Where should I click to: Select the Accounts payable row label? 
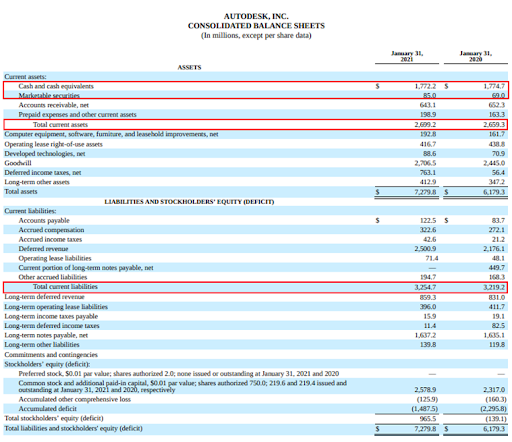pos(44,220)
